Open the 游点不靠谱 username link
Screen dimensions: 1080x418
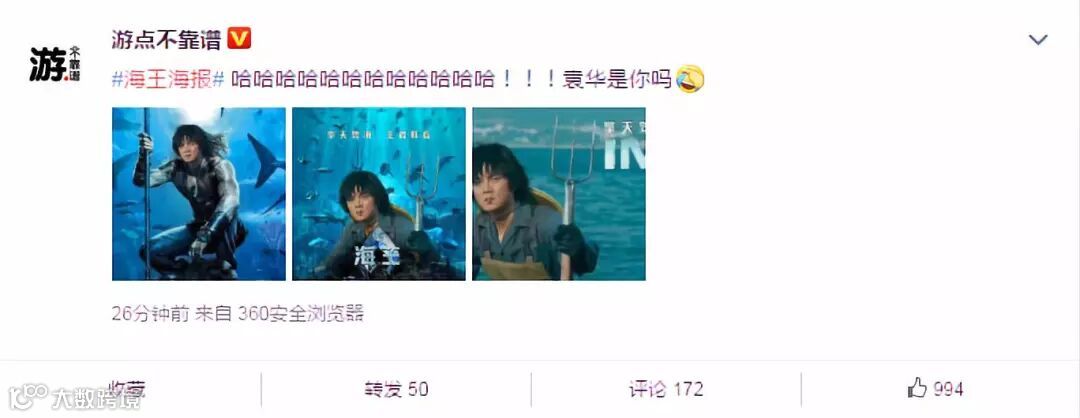click(x=166, y=39)
